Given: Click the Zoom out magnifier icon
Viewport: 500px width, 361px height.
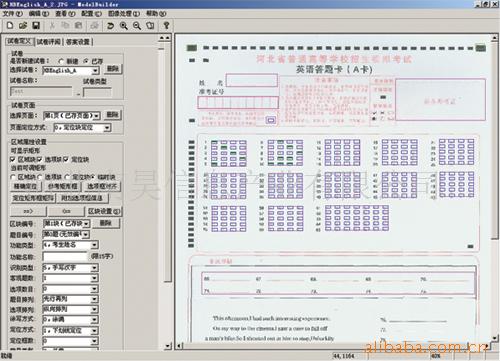Looking at the screenshot, I should [137, 26].
